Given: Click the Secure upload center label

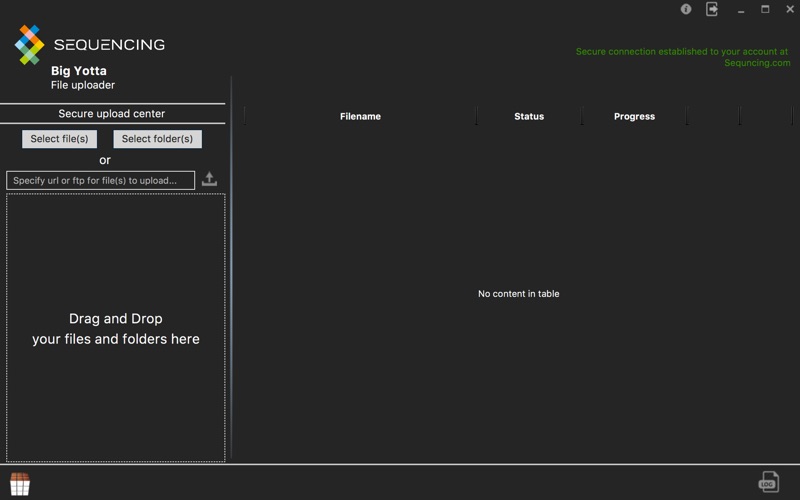Looking at the screenshot, I should click(x=112, y=114).
